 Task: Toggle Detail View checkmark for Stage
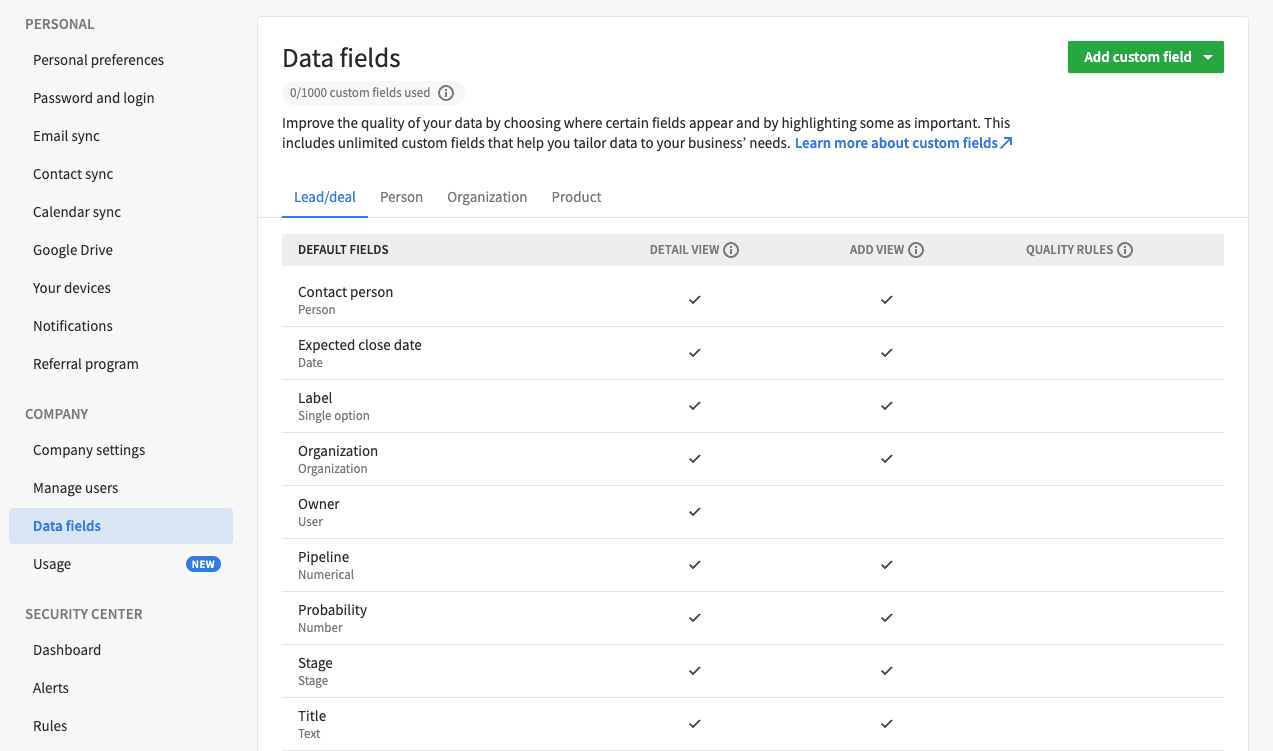pos(695,671)
